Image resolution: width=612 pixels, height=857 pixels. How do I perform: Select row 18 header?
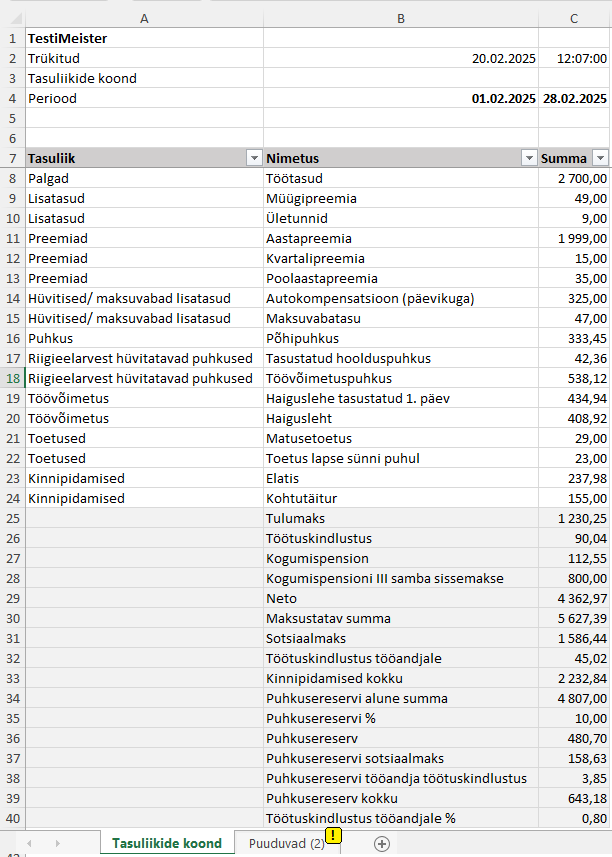12,378
